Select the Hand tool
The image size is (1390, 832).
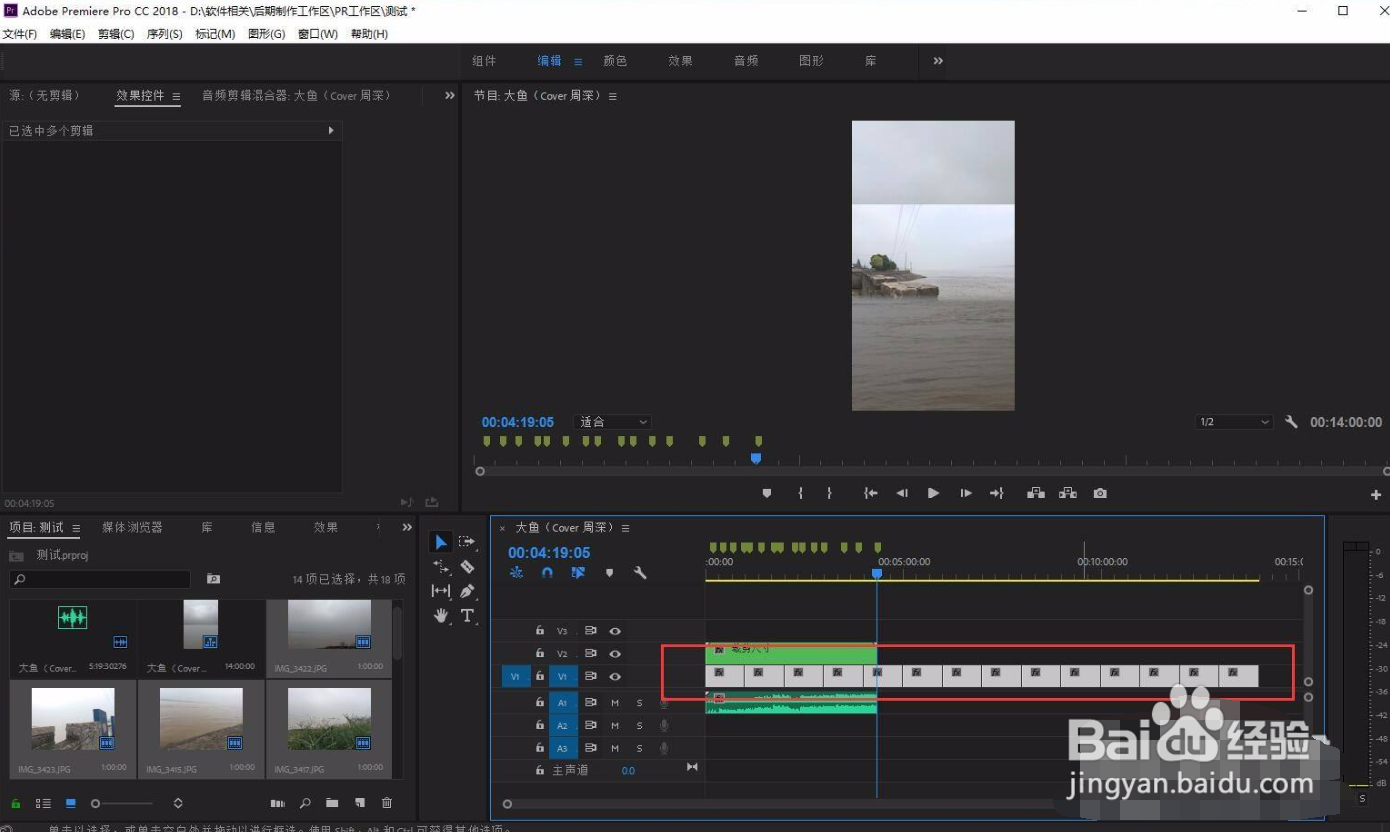441,616
